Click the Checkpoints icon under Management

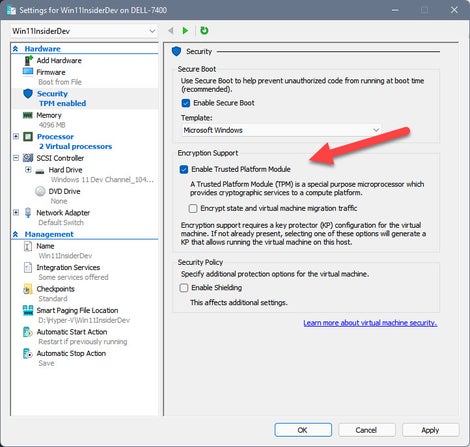pos(28,289)
